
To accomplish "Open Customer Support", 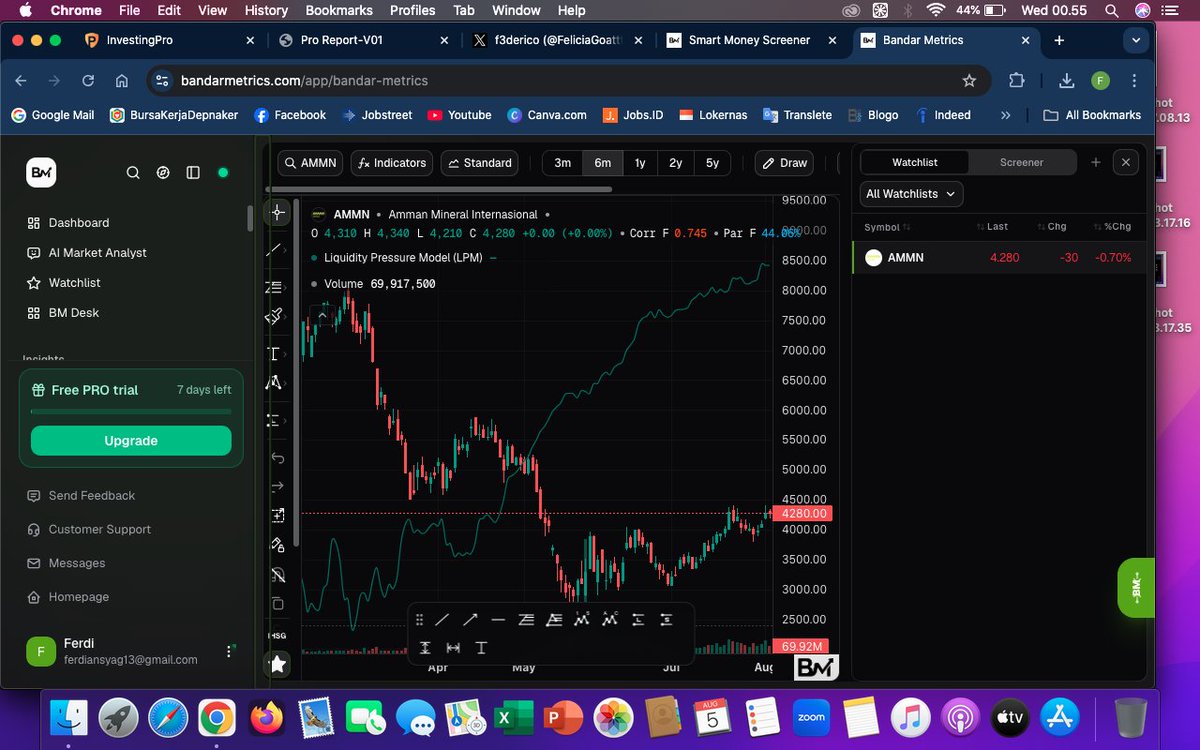I will 90,530.
